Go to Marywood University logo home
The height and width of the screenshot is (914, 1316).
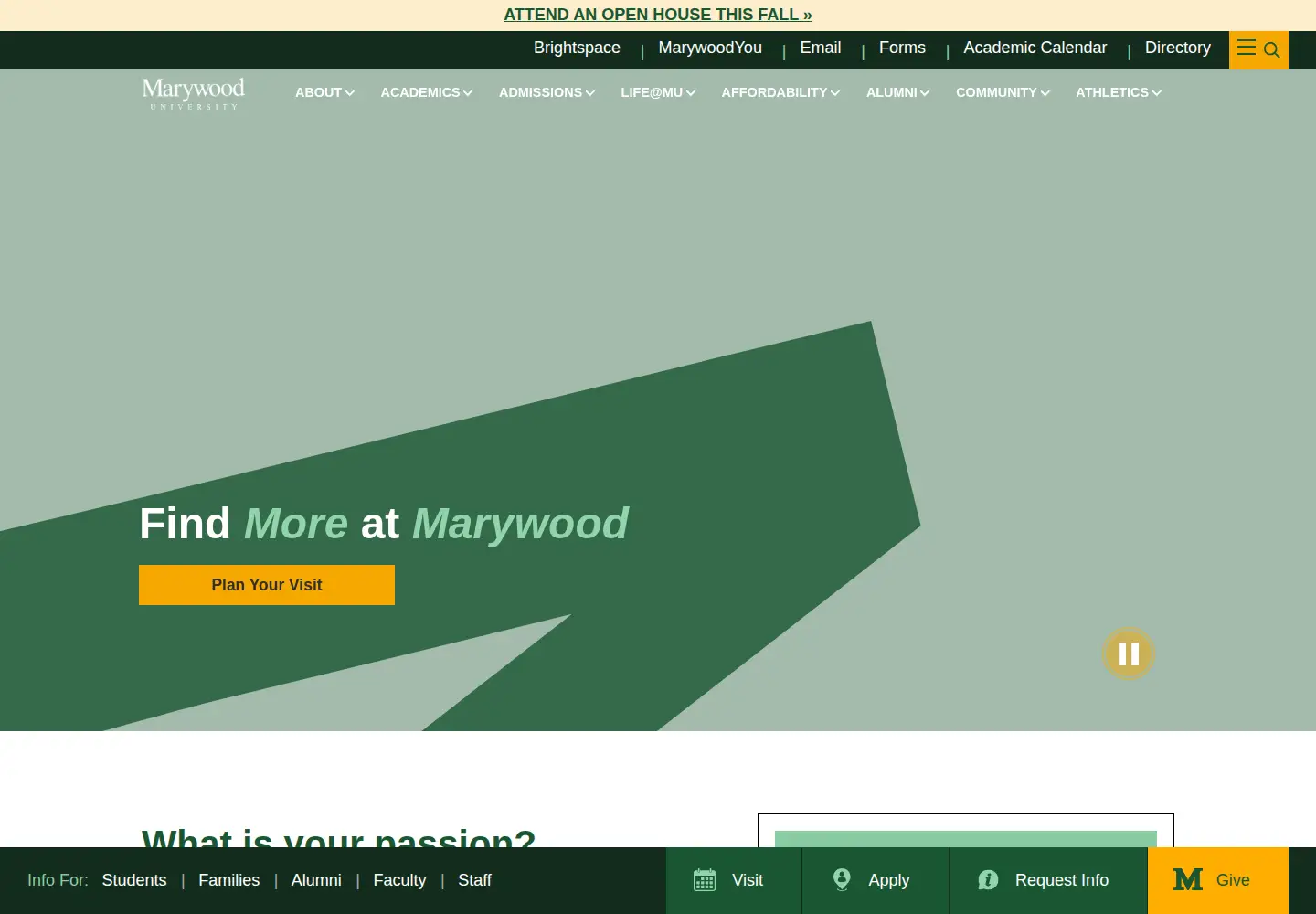point(193,93)
